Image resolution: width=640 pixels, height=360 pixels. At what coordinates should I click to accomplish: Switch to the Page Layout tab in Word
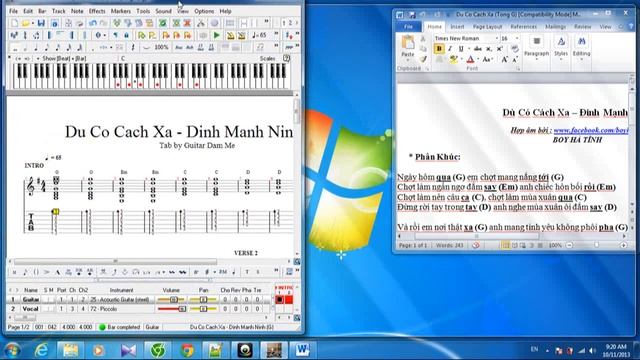click(487, 27)
